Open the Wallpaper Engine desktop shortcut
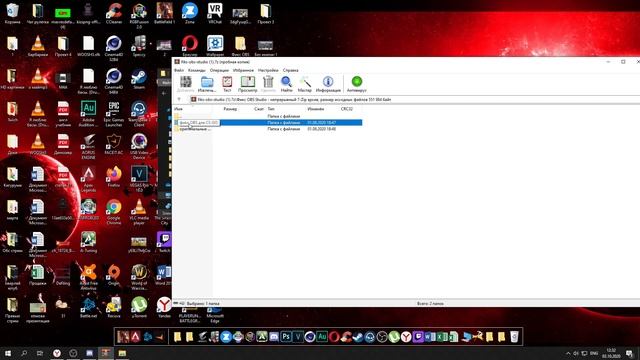 tap(215, 46)
